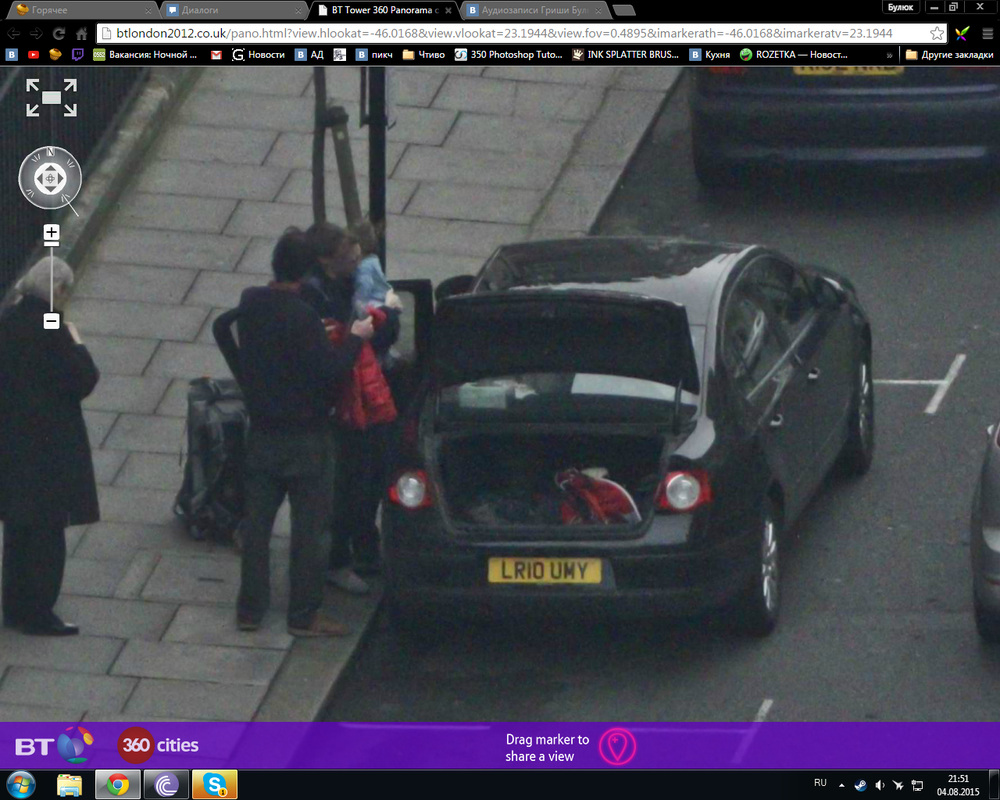
Task: Go to browser home page
Action: pyautogui.click(x=82, y=33)
